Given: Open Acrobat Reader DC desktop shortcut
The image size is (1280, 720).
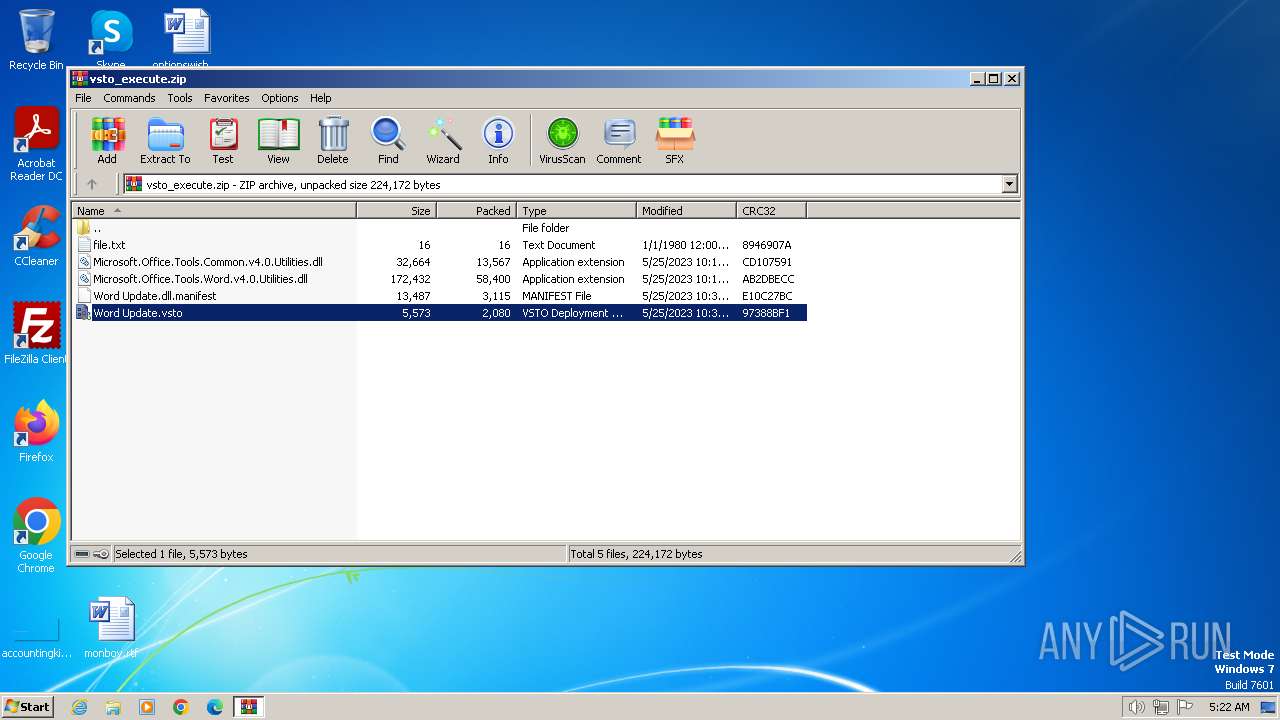Looking at the screenshot, I should point(36,143).
